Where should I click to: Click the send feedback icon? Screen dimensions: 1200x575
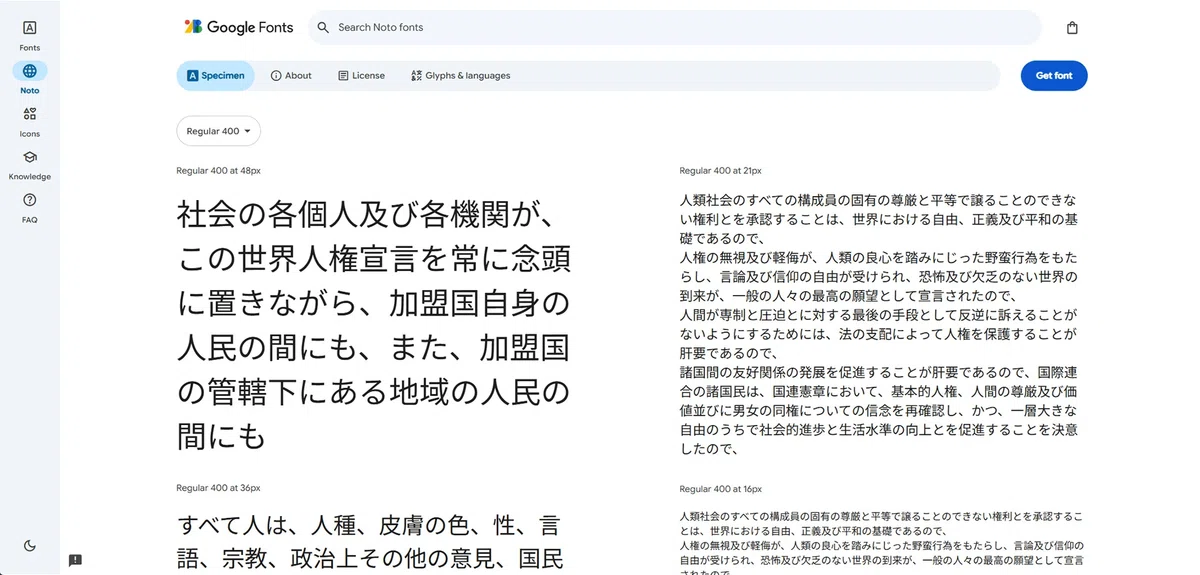[x=75, y=560]
